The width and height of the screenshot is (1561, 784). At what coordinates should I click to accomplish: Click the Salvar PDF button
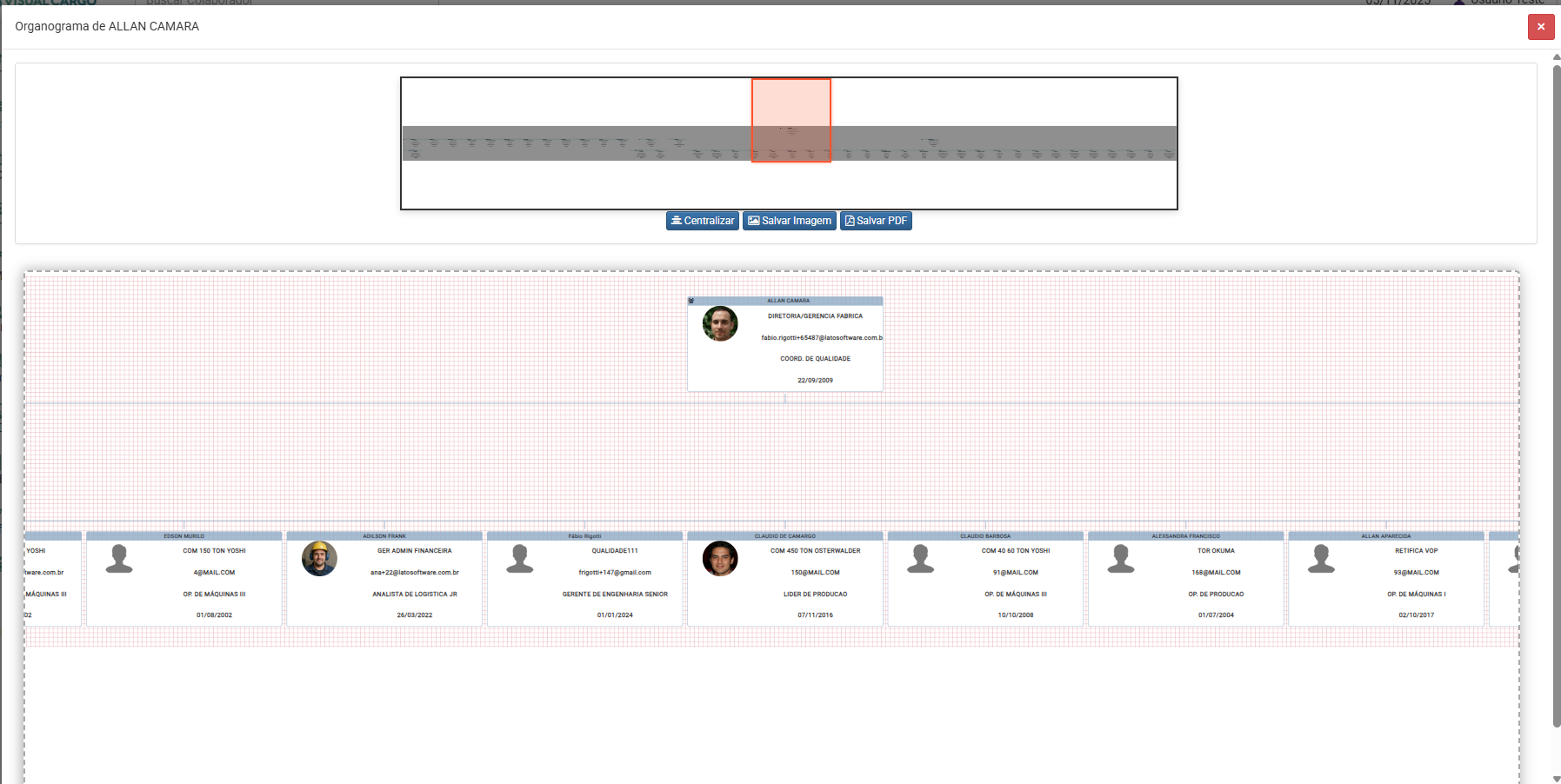876,221
